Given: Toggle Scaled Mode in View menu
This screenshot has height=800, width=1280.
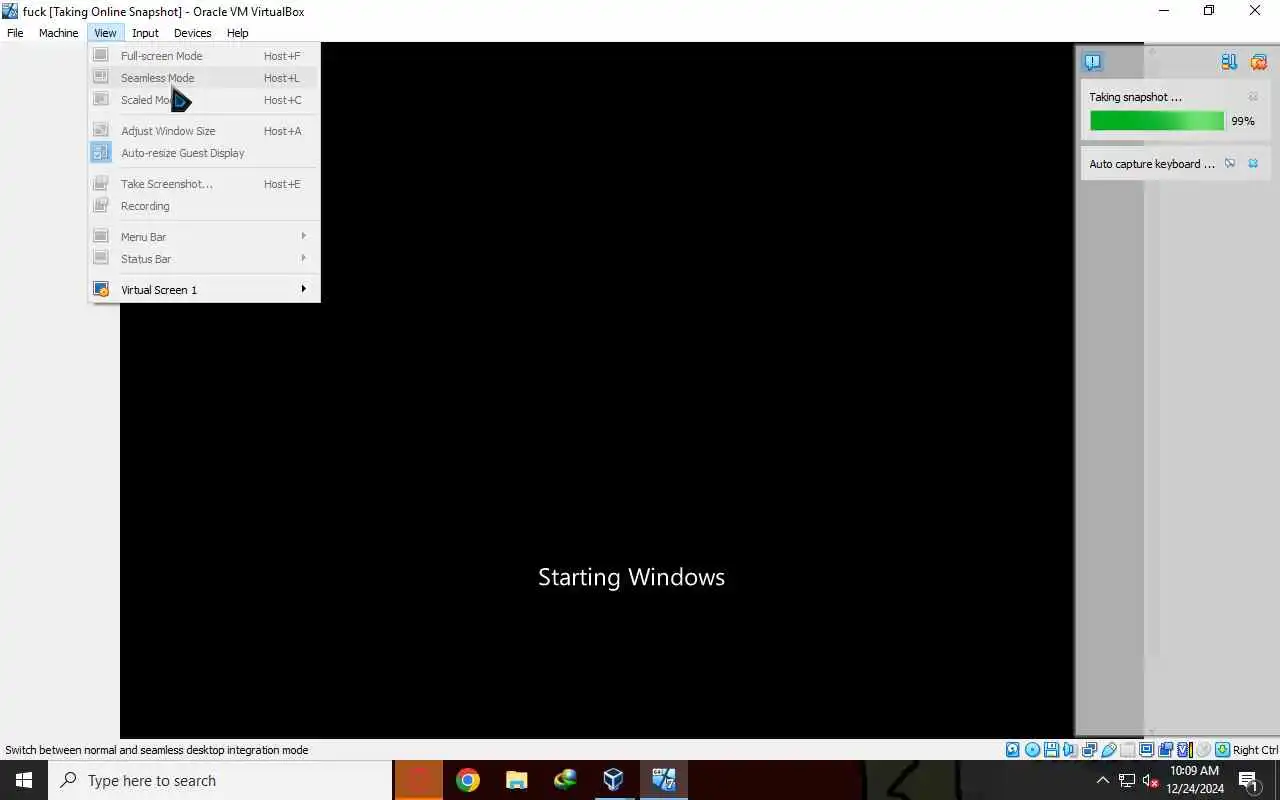Looking at the screenshot, I should pos(204,100).
